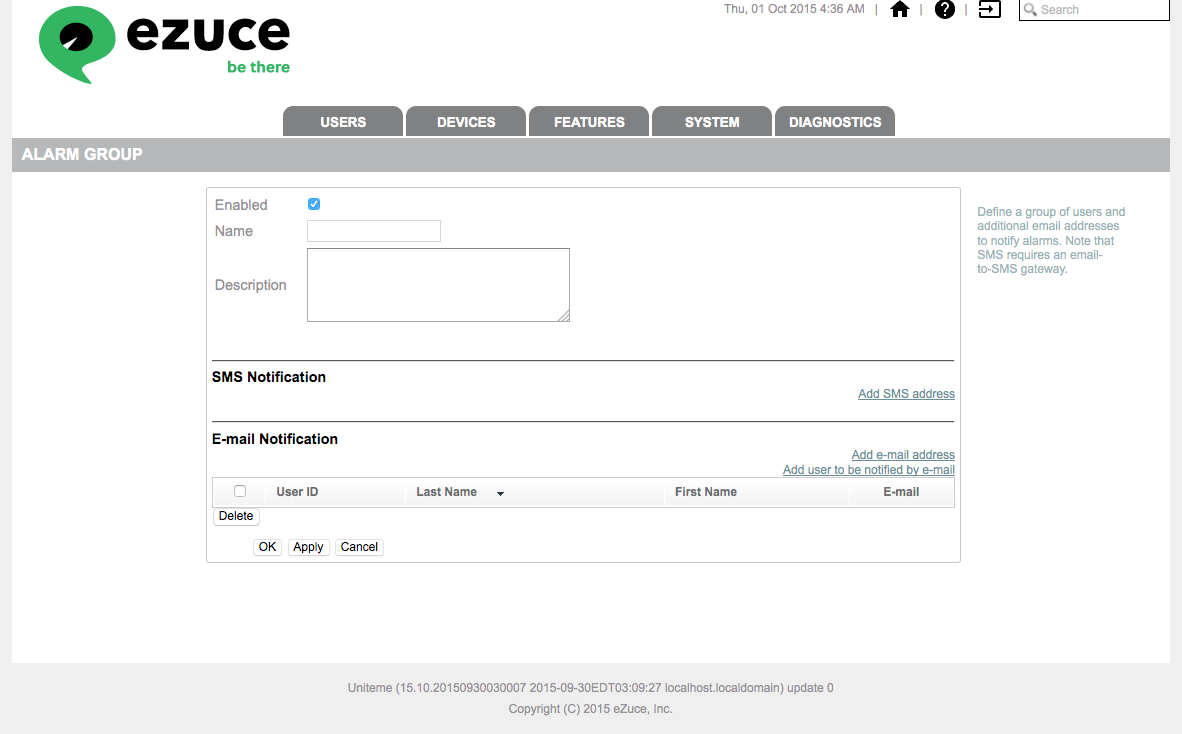The height and width of the screenshot is (734, 1182).
Task: Click Add e-mail address link
Action: 903,455
